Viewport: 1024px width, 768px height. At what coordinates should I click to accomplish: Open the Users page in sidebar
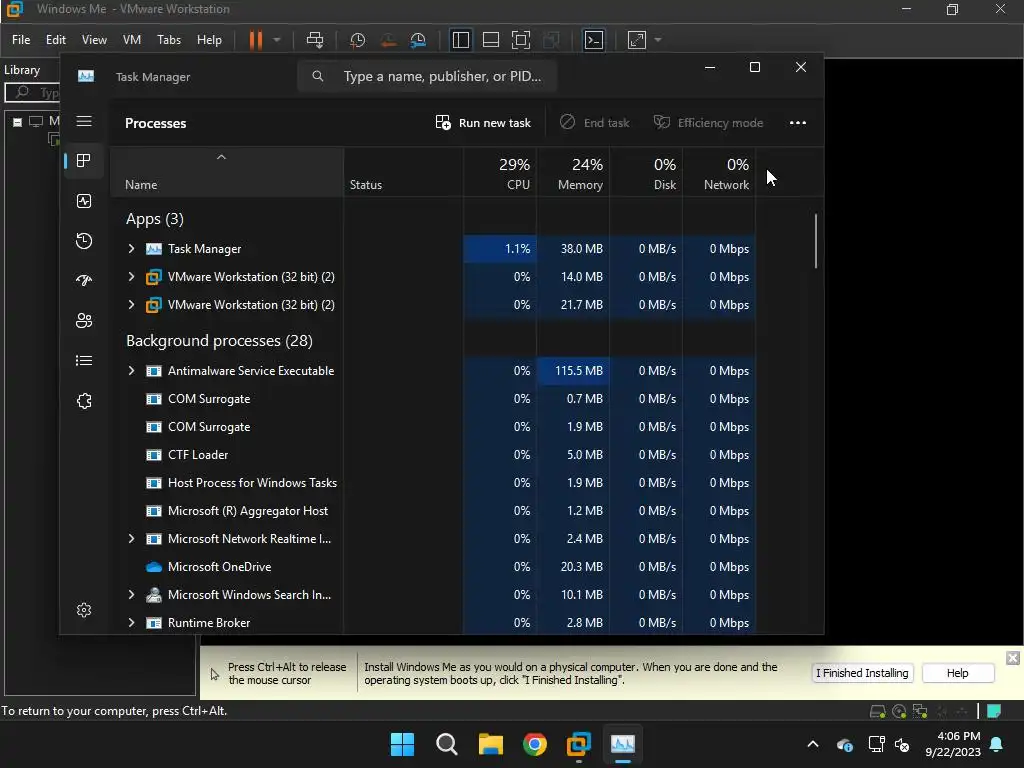tap(84, 321)
